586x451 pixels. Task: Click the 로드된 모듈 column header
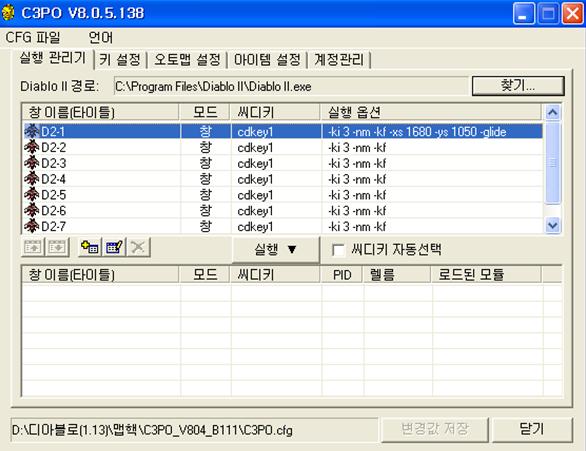point(486,275)
